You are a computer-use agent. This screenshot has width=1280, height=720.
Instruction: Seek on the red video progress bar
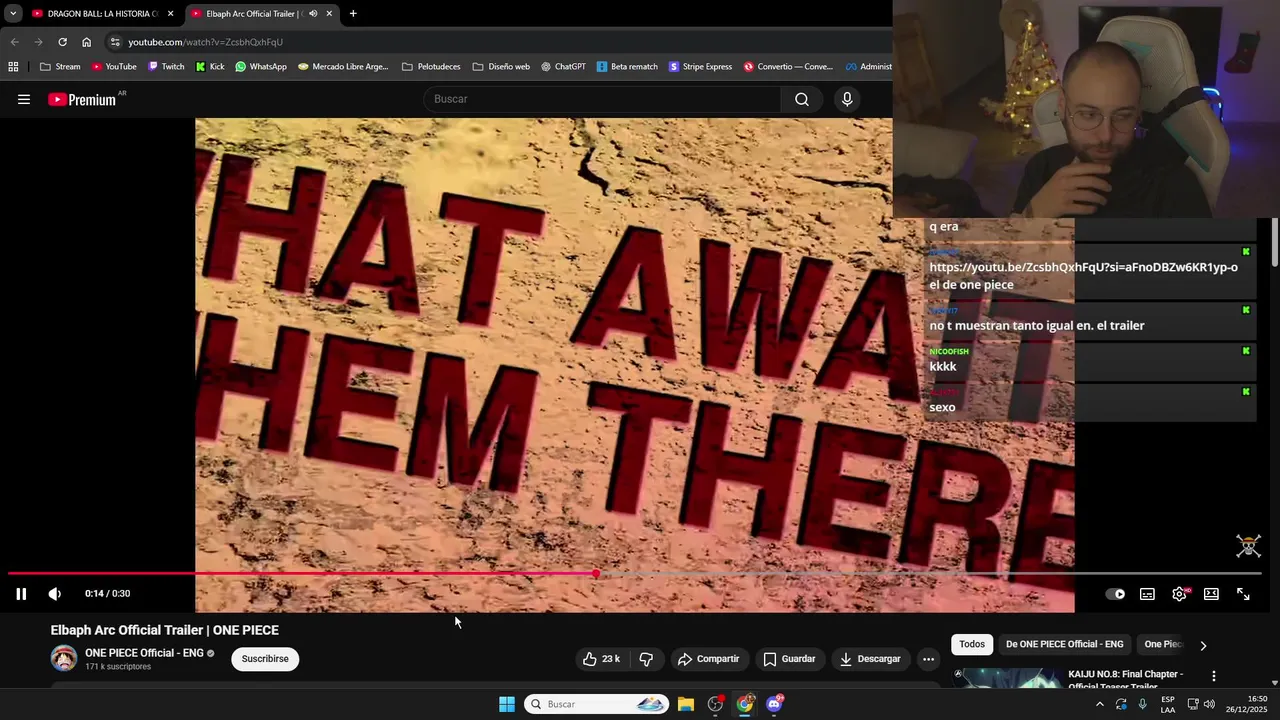click(634, 574)
